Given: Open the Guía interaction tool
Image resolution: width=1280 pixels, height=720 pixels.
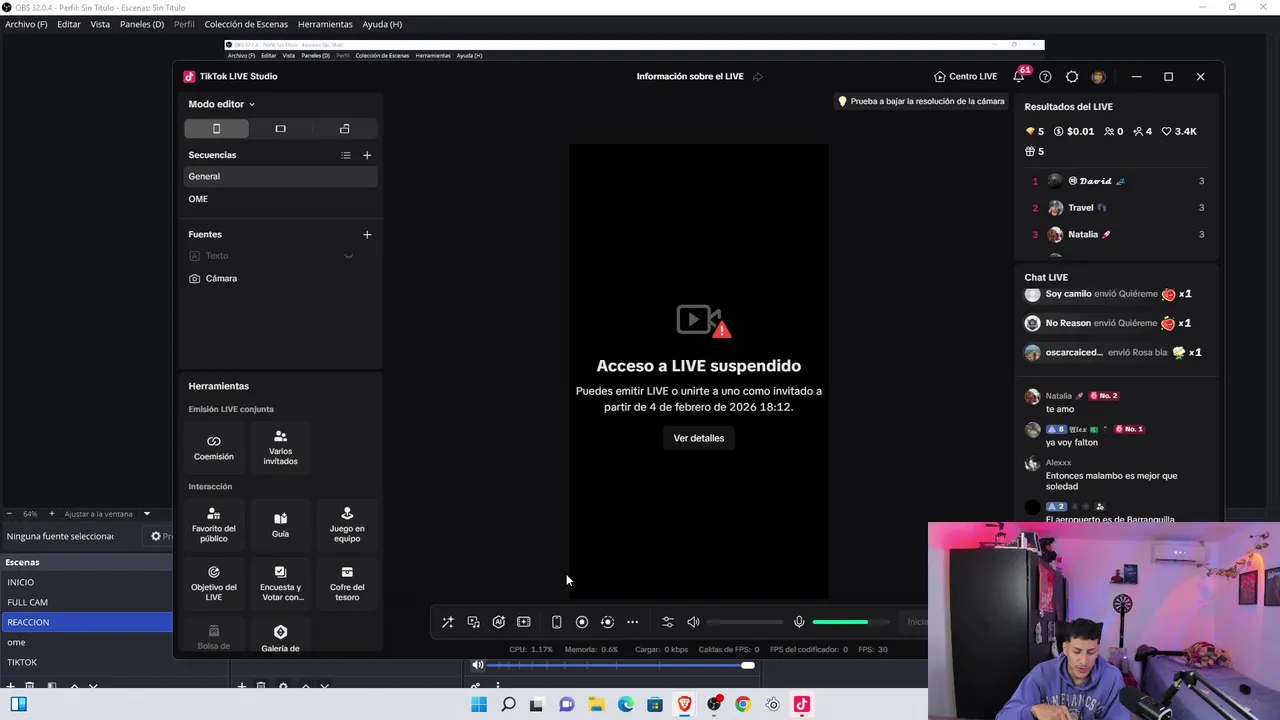Looking at the screenshot, I should pyautogui.click(x=280, y=525).
